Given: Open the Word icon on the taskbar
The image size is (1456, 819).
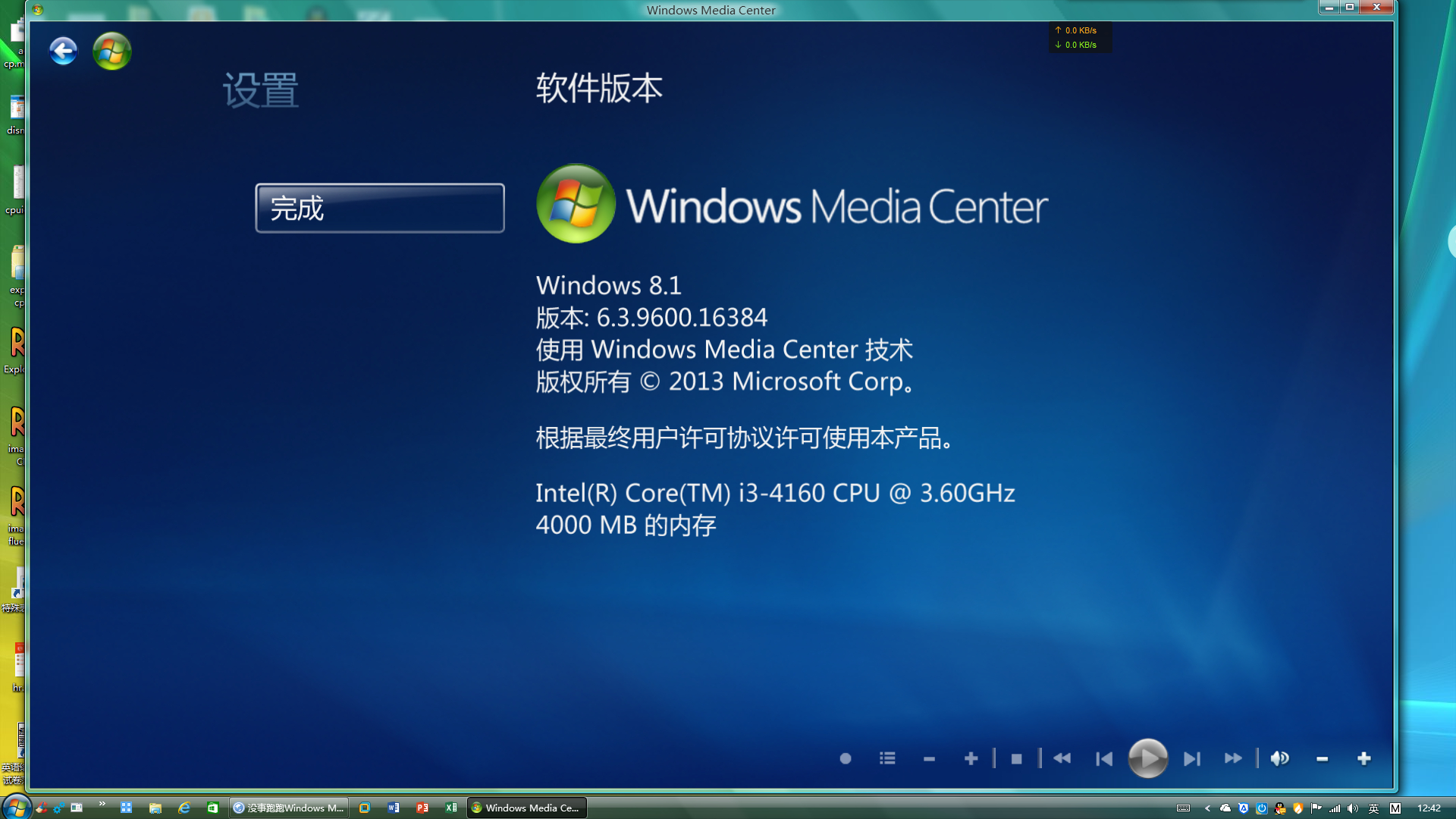Looking at the screenshot, I should [x=394, y=808].
